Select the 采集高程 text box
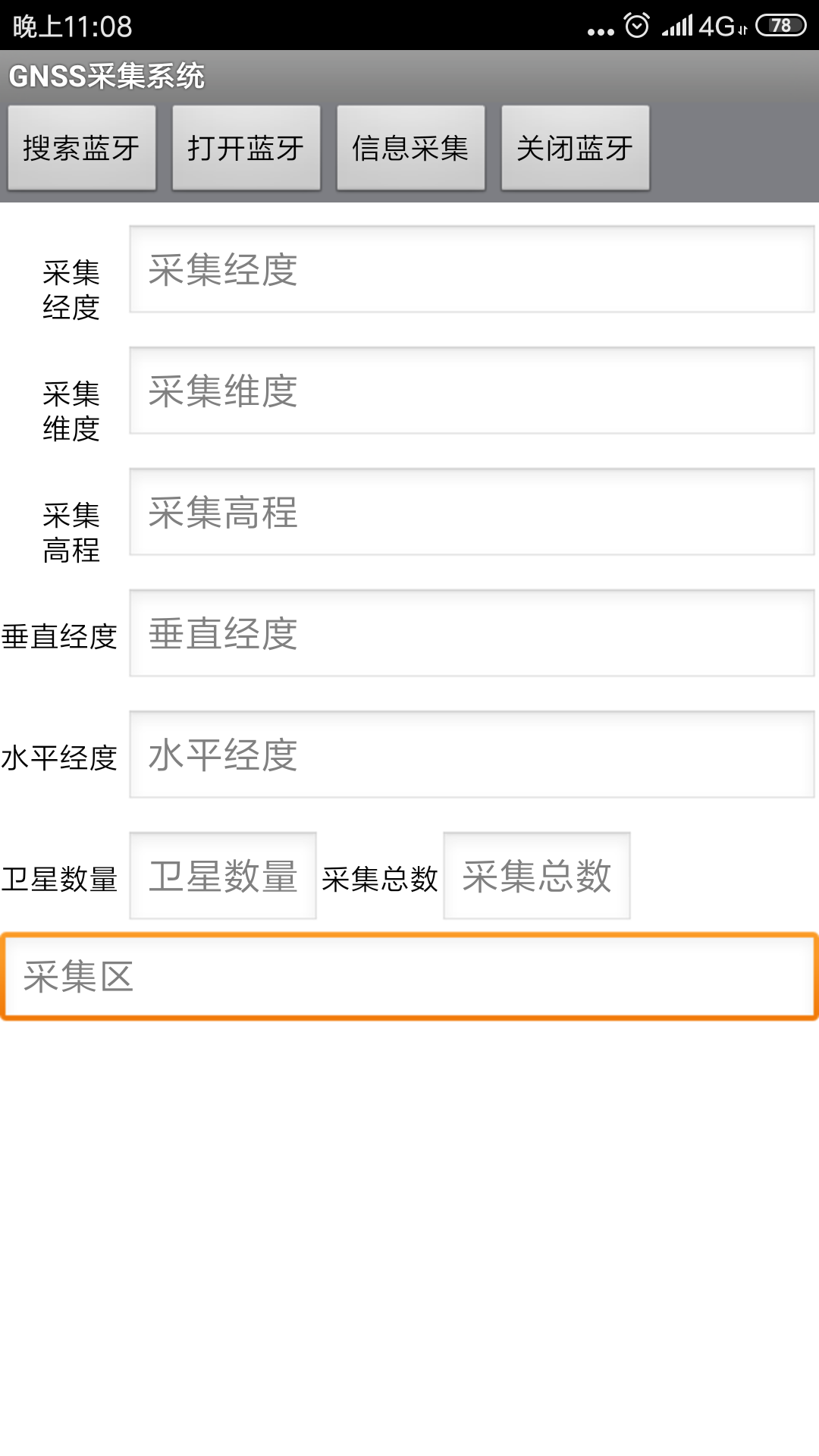819x1456 pixels. pos(472,512)
